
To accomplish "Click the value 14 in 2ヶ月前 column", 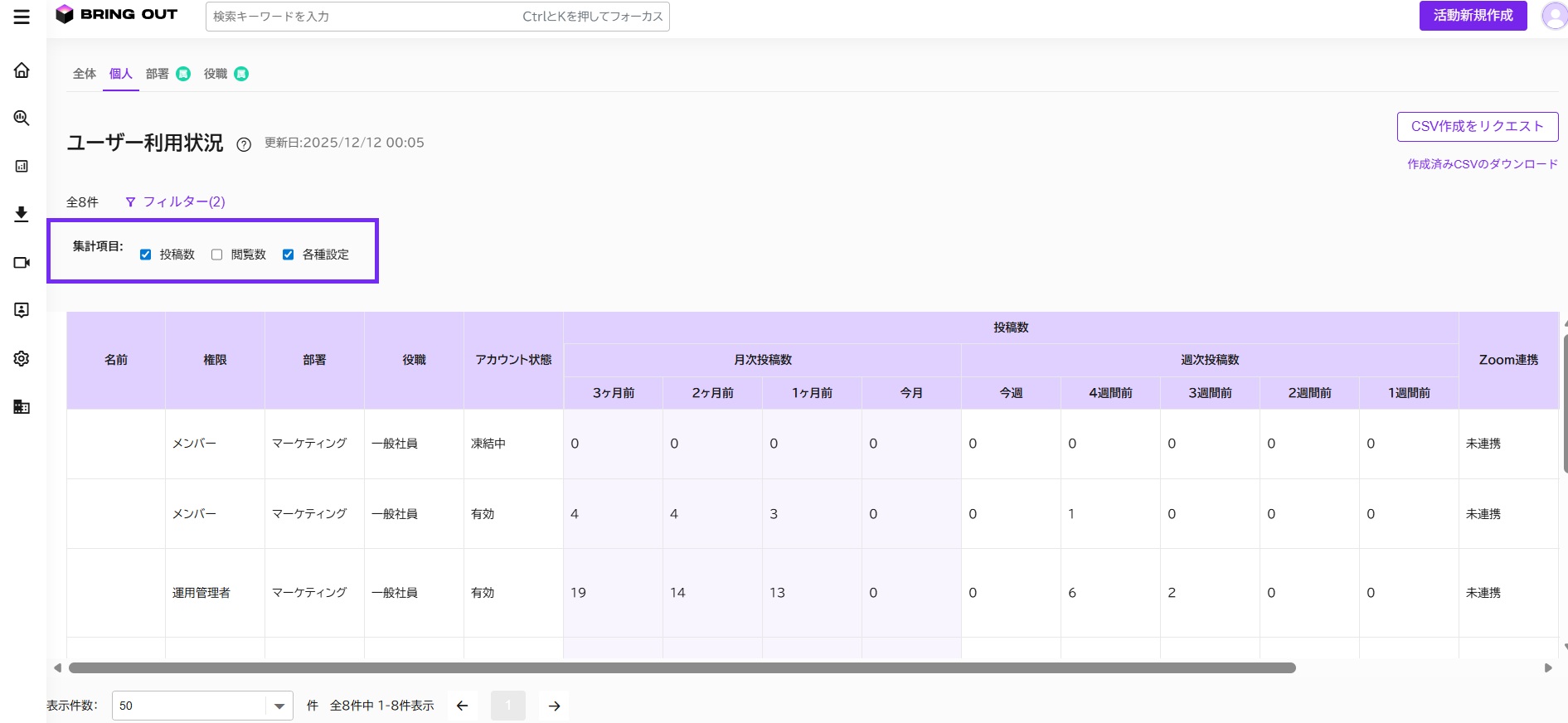I will tap(677, 593).
